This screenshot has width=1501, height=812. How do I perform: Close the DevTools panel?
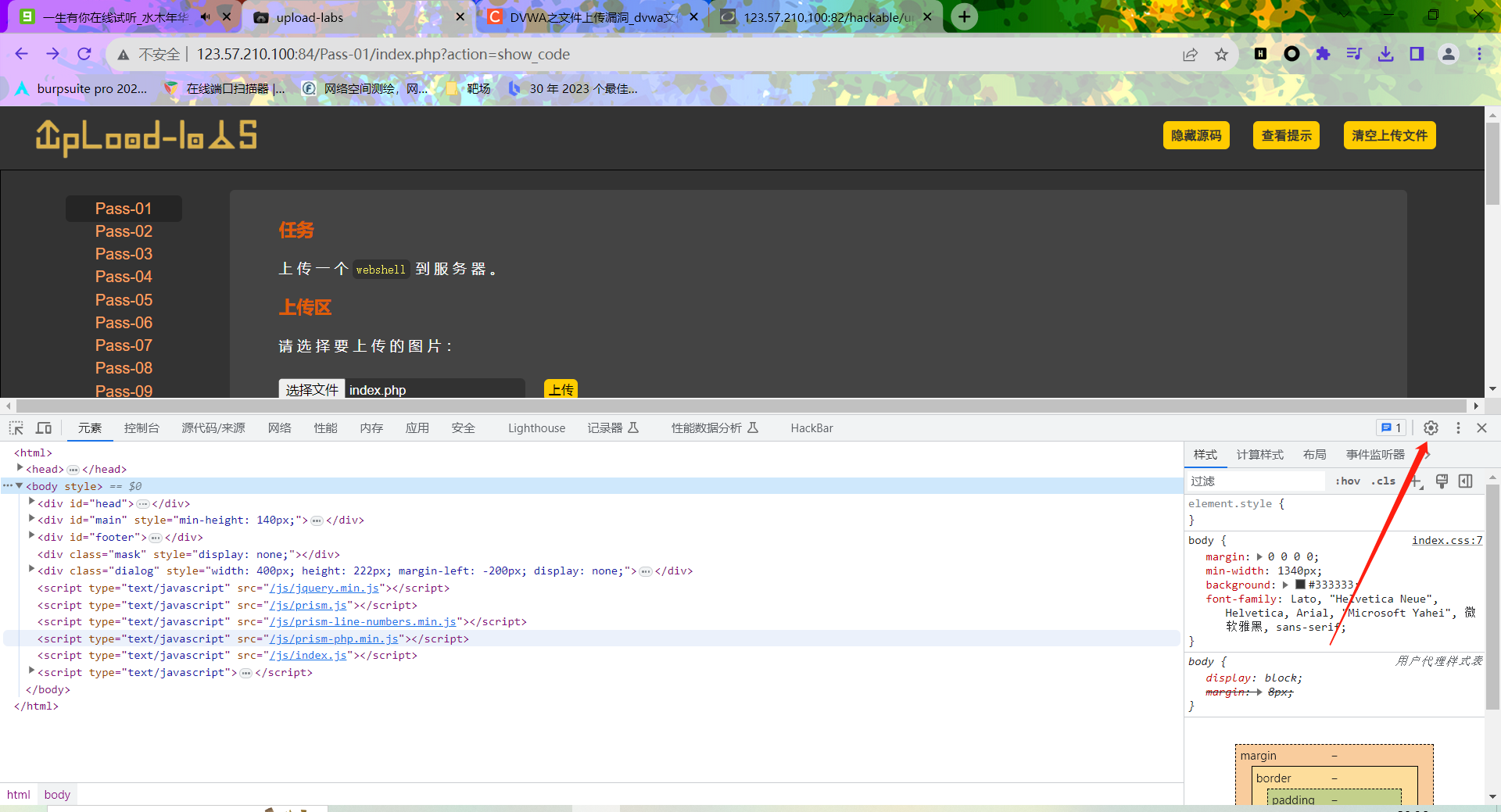pos(1481,427)
